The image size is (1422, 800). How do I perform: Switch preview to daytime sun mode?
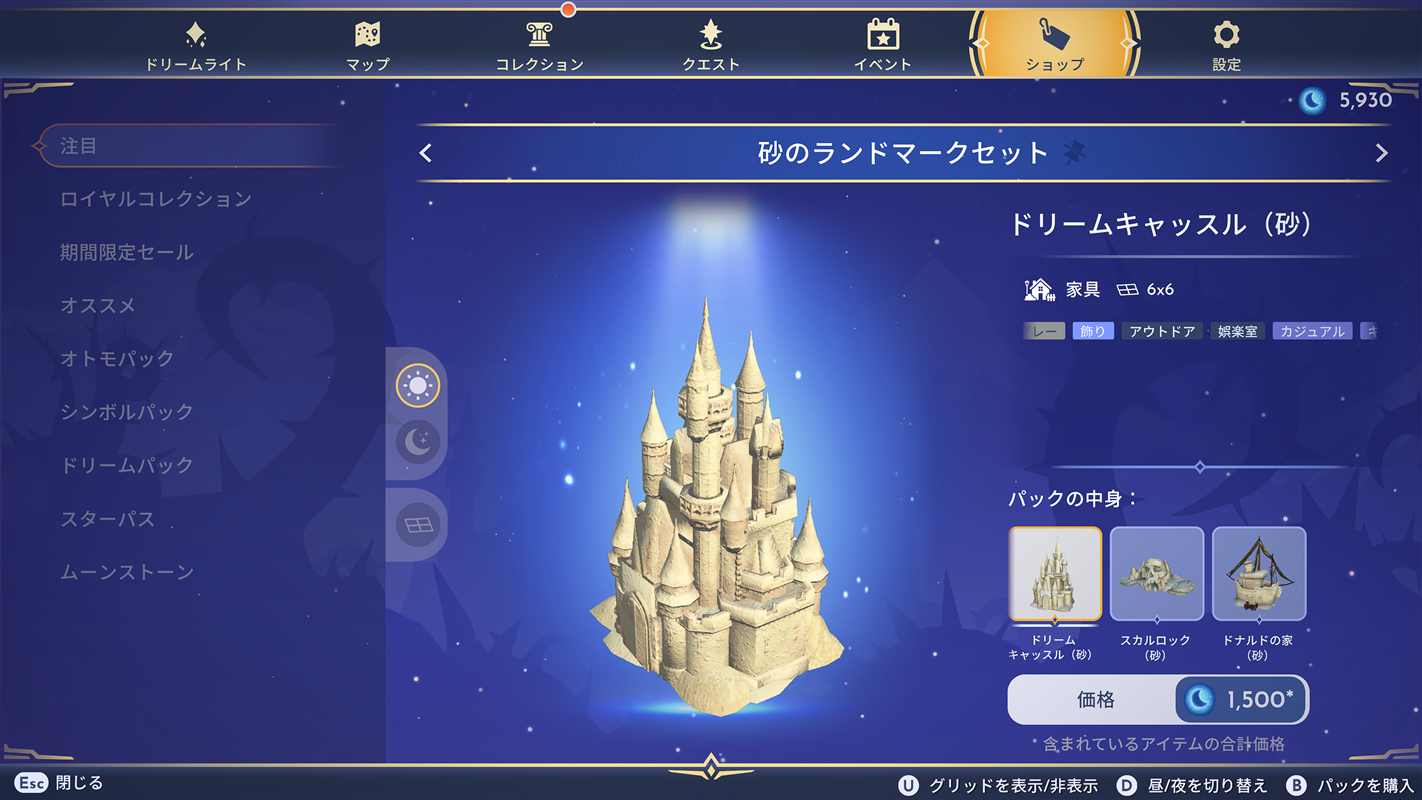click(x=417, y=386)
